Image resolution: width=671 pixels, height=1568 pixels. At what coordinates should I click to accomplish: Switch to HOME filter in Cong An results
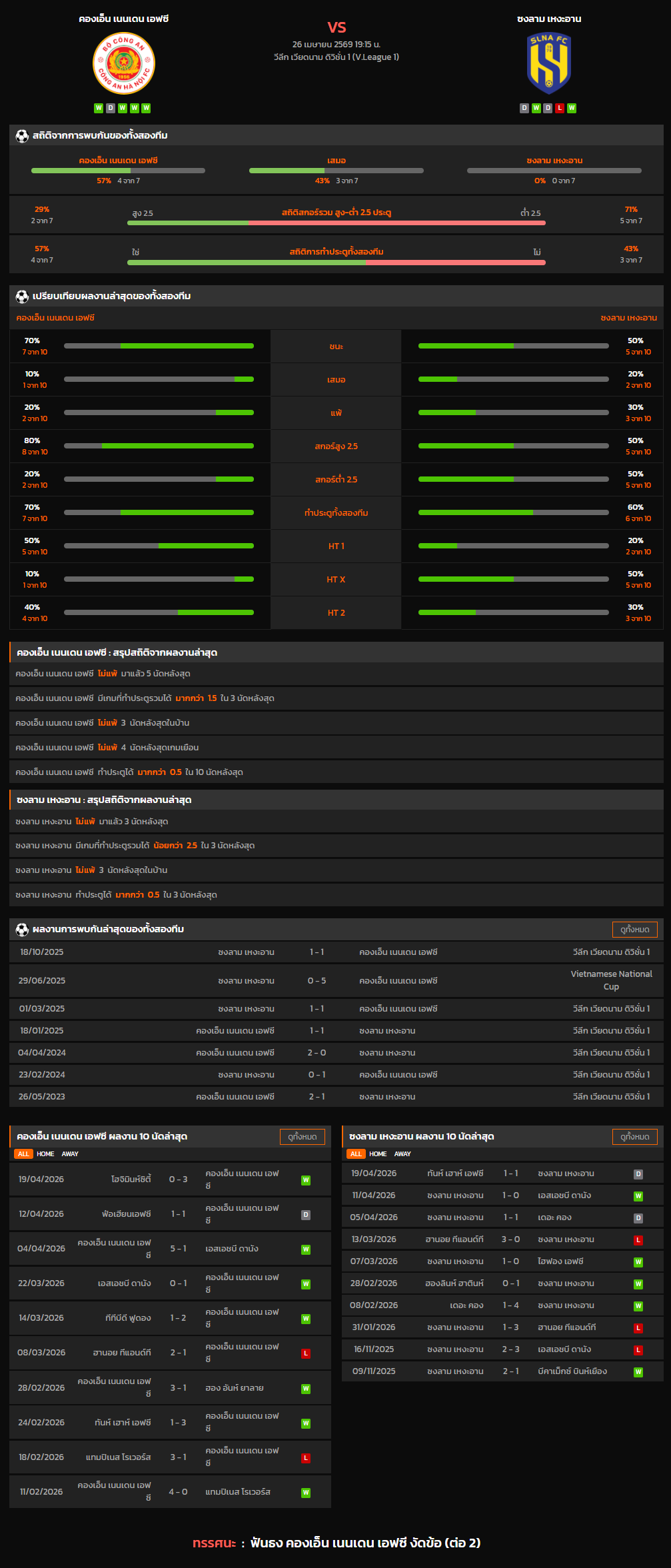(45, 1154)
